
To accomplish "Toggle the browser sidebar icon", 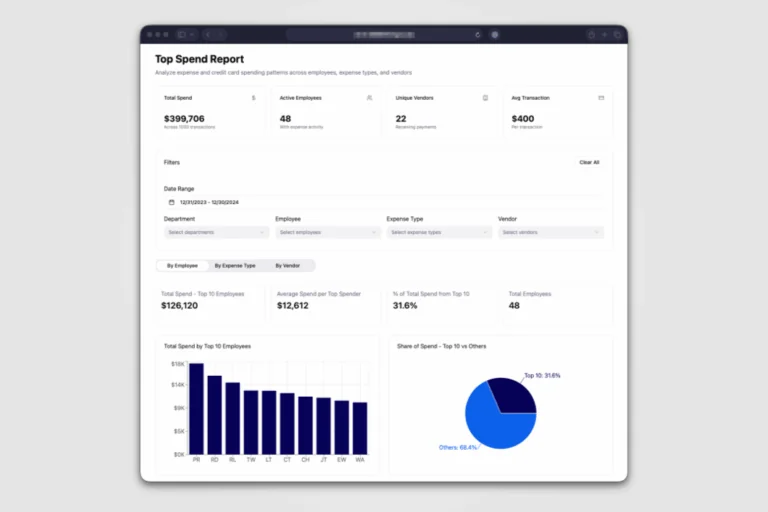I will (x=182, y=35).
